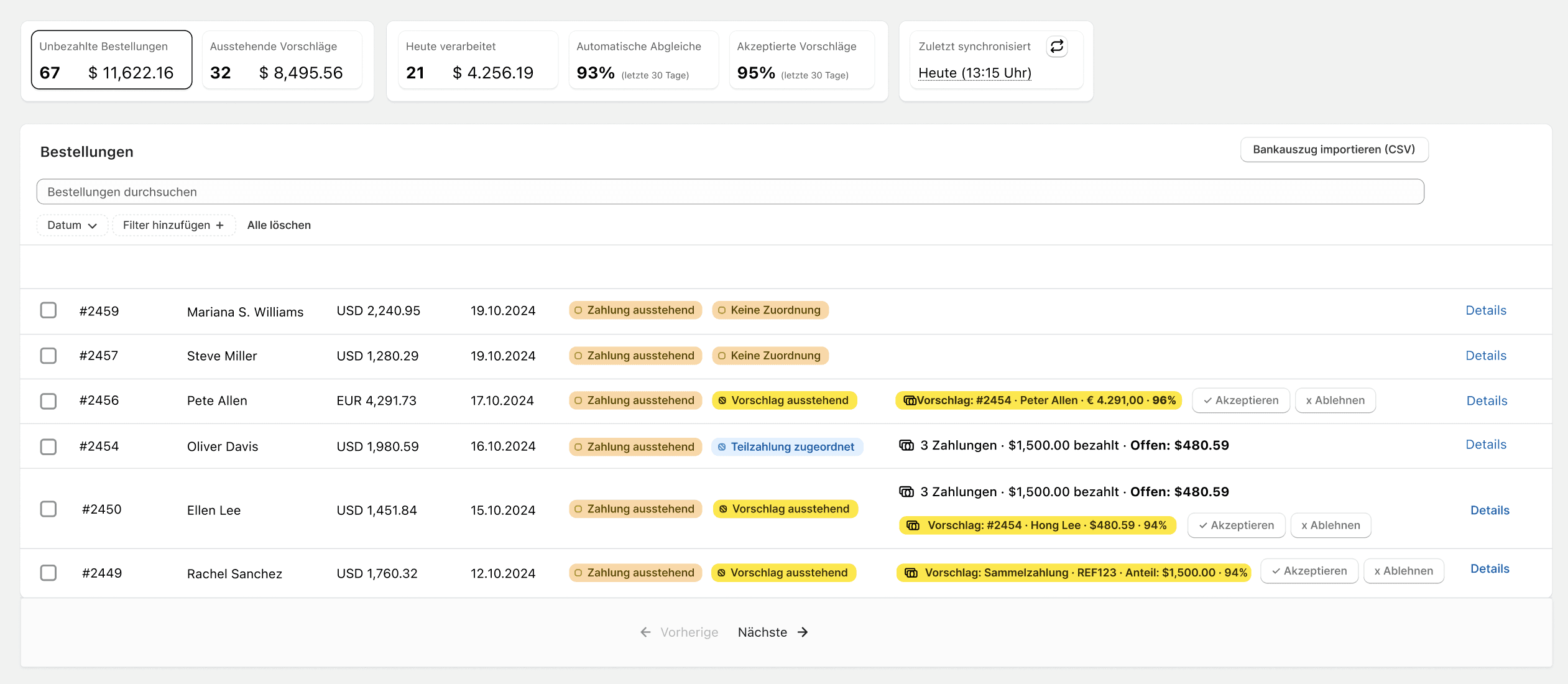The width and height of the screenshot is (1568, 684).
Task: Open the Heute verarbeitet card
Action: point(477,60)
